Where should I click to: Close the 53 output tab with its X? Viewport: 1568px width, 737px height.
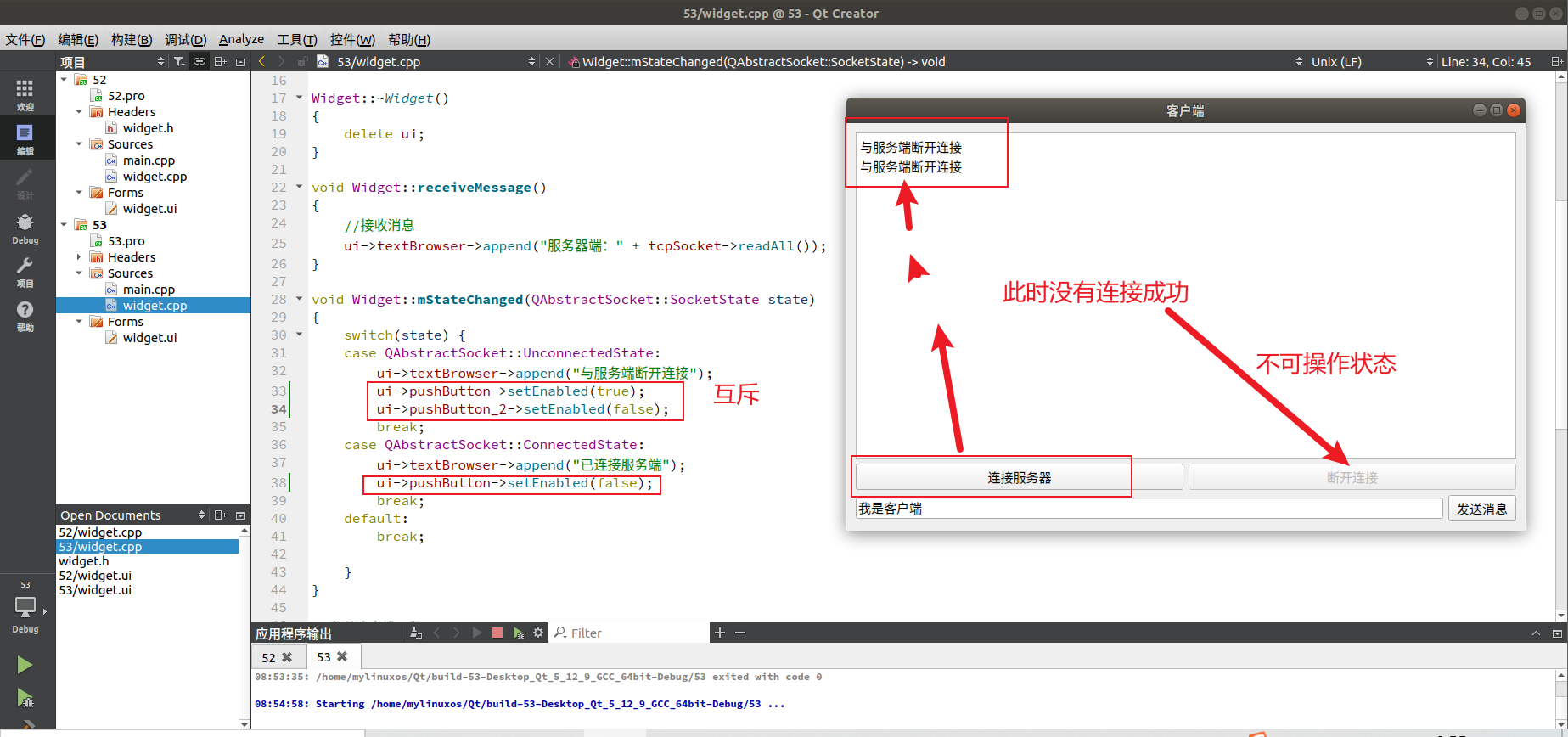pyautogui.click(x=342, y=656)
